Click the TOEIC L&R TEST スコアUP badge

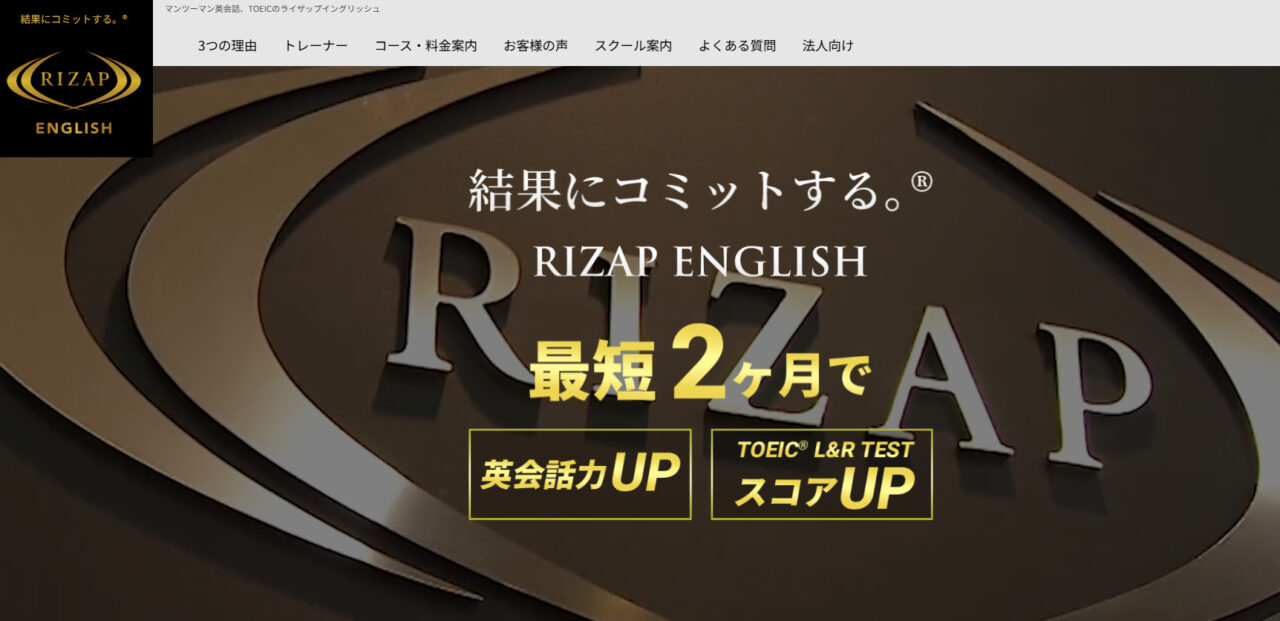[822, 475]
